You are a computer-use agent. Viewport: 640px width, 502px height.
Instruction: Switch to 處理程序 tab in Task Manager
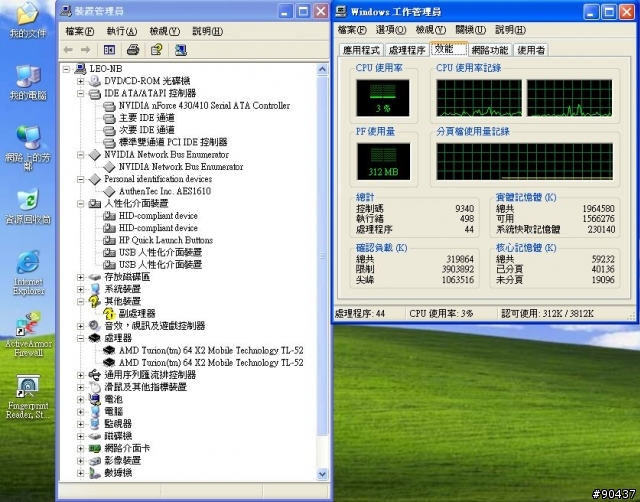407,50
